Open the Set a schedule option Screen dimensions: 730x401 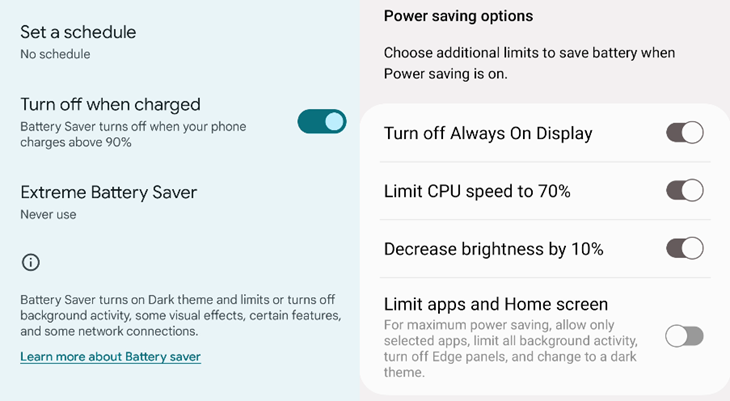coord(78,32)
